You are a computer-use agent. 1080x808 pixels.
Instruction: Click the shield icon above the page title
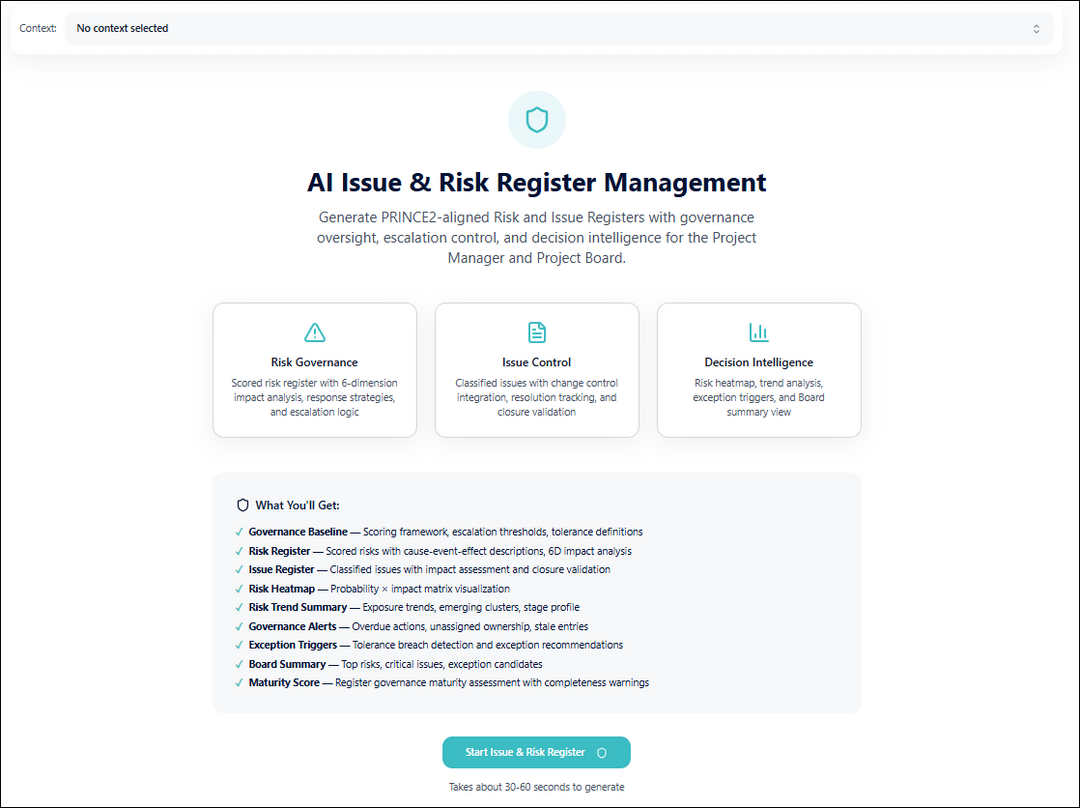[537, 119]
